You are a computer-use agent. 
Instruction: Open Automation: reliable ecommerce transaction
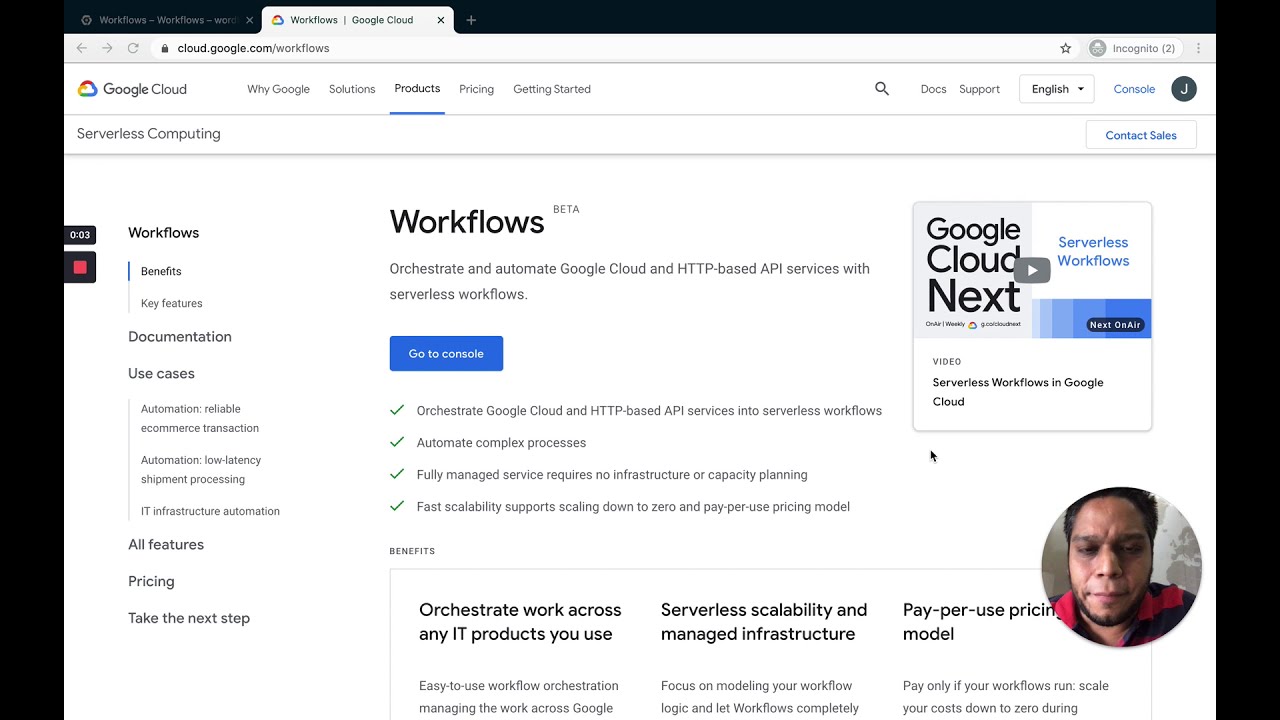(200, 418)
